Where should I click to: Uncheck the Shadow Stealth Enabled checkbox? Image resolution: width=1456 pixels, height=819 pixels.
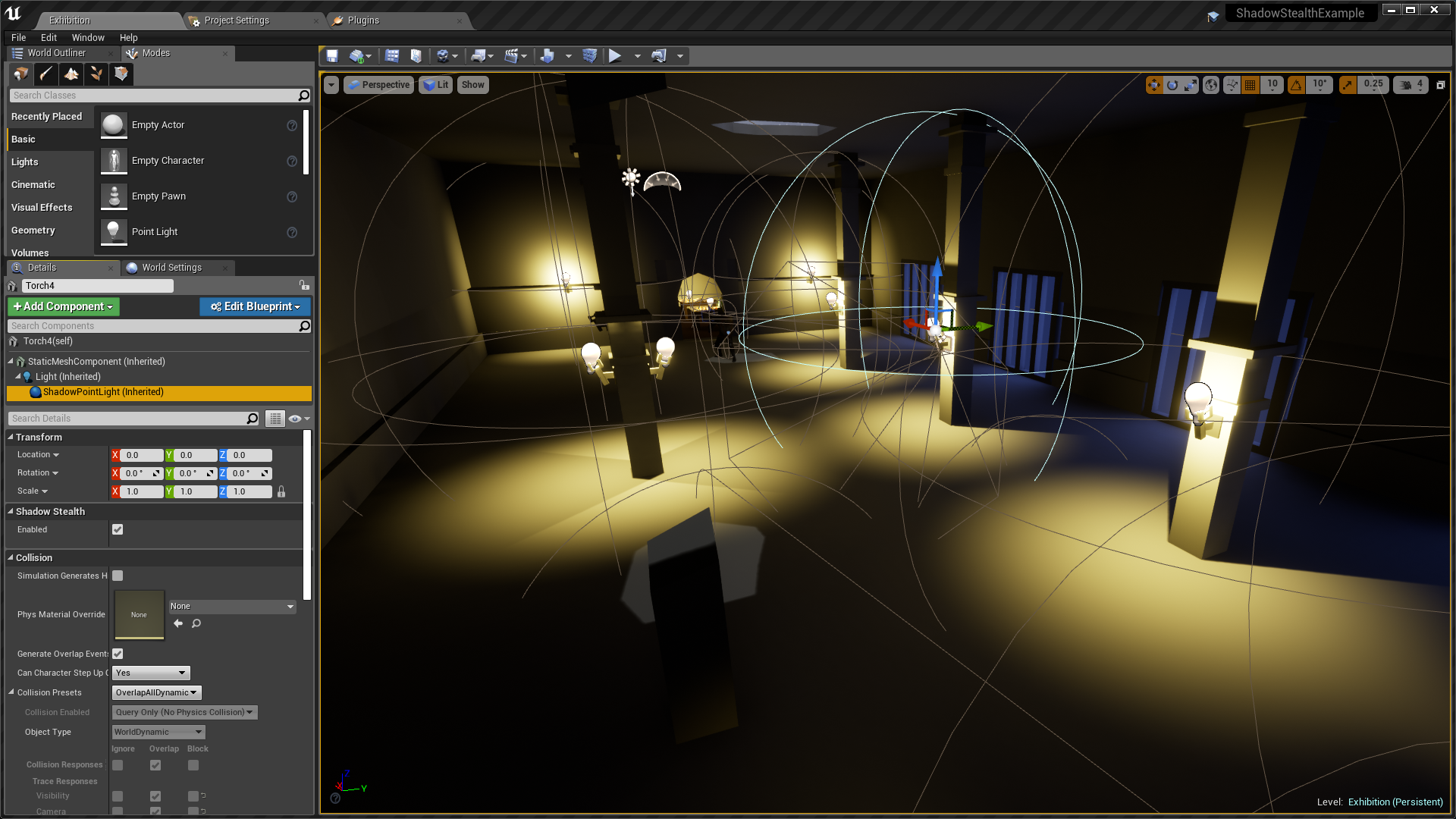pos(118,529)
